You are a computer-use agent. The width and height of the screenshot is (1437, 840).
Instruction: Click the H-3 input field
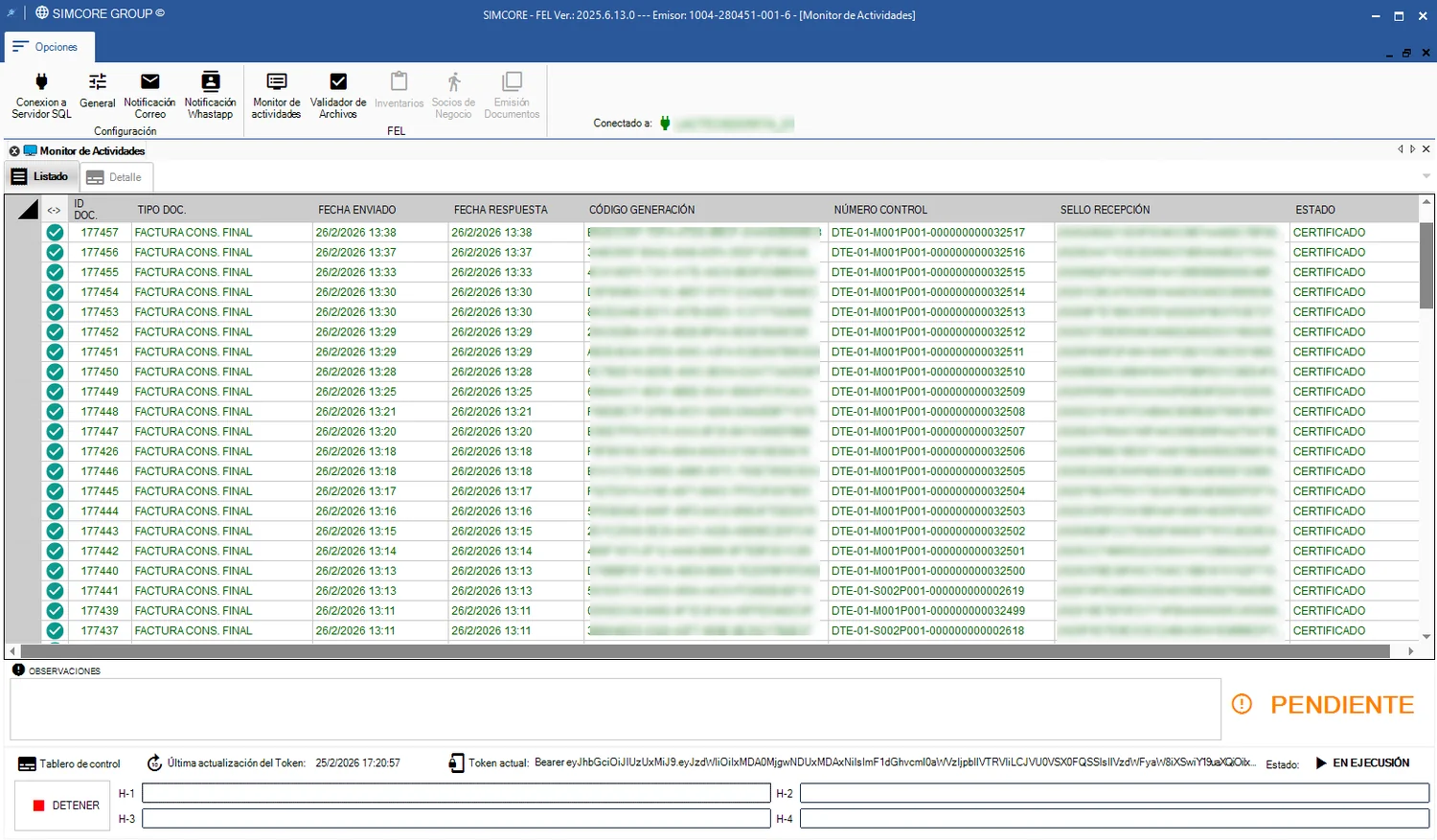pyautogui.click(x=456, y=818)
